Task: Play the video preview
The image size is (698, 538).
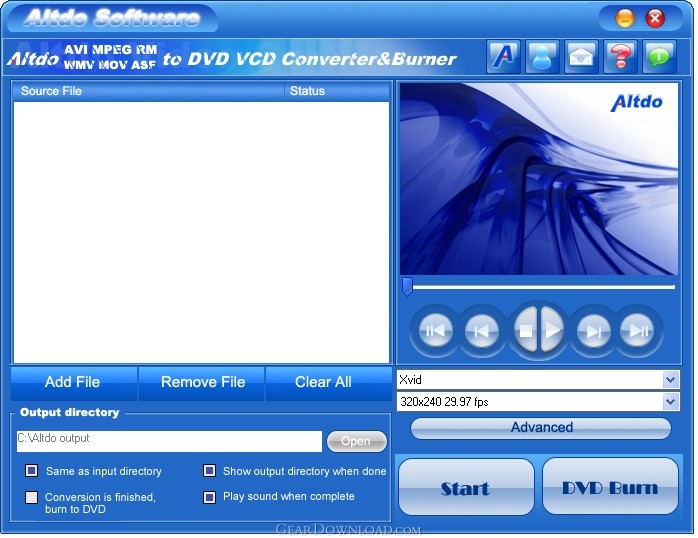Action: [x=552, y=331]
